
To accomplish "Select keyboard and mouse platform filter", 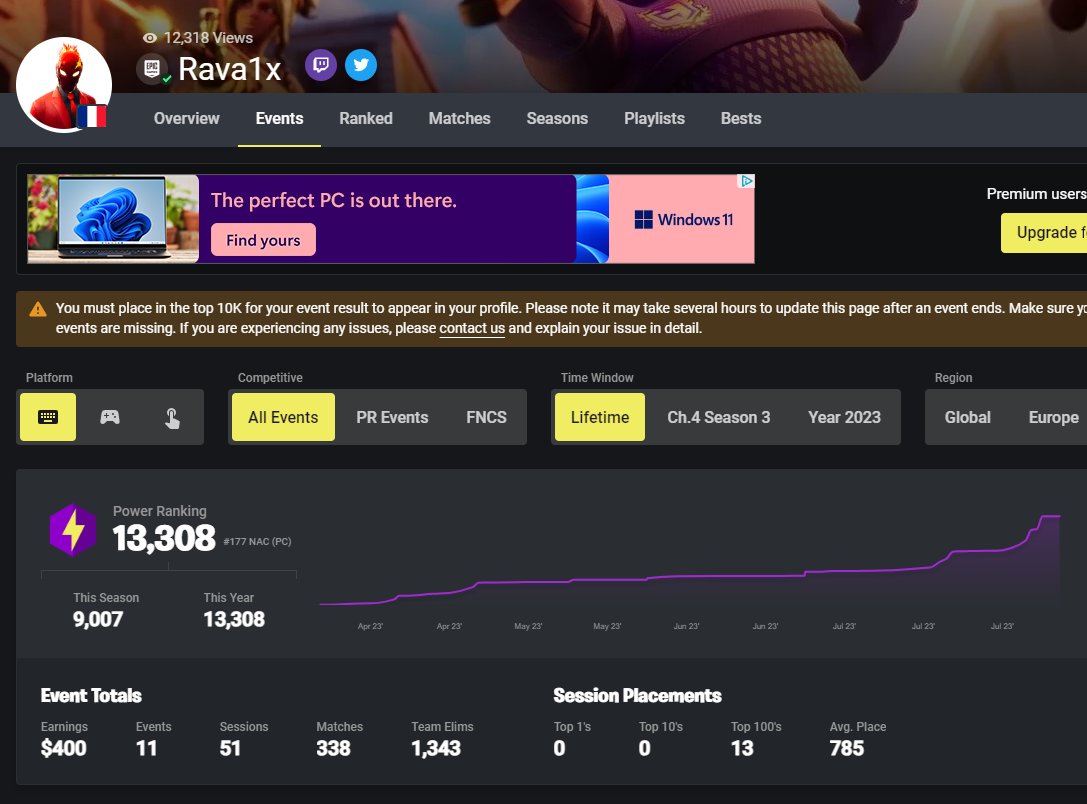I will pyautogui.click(x=48, y=417).
